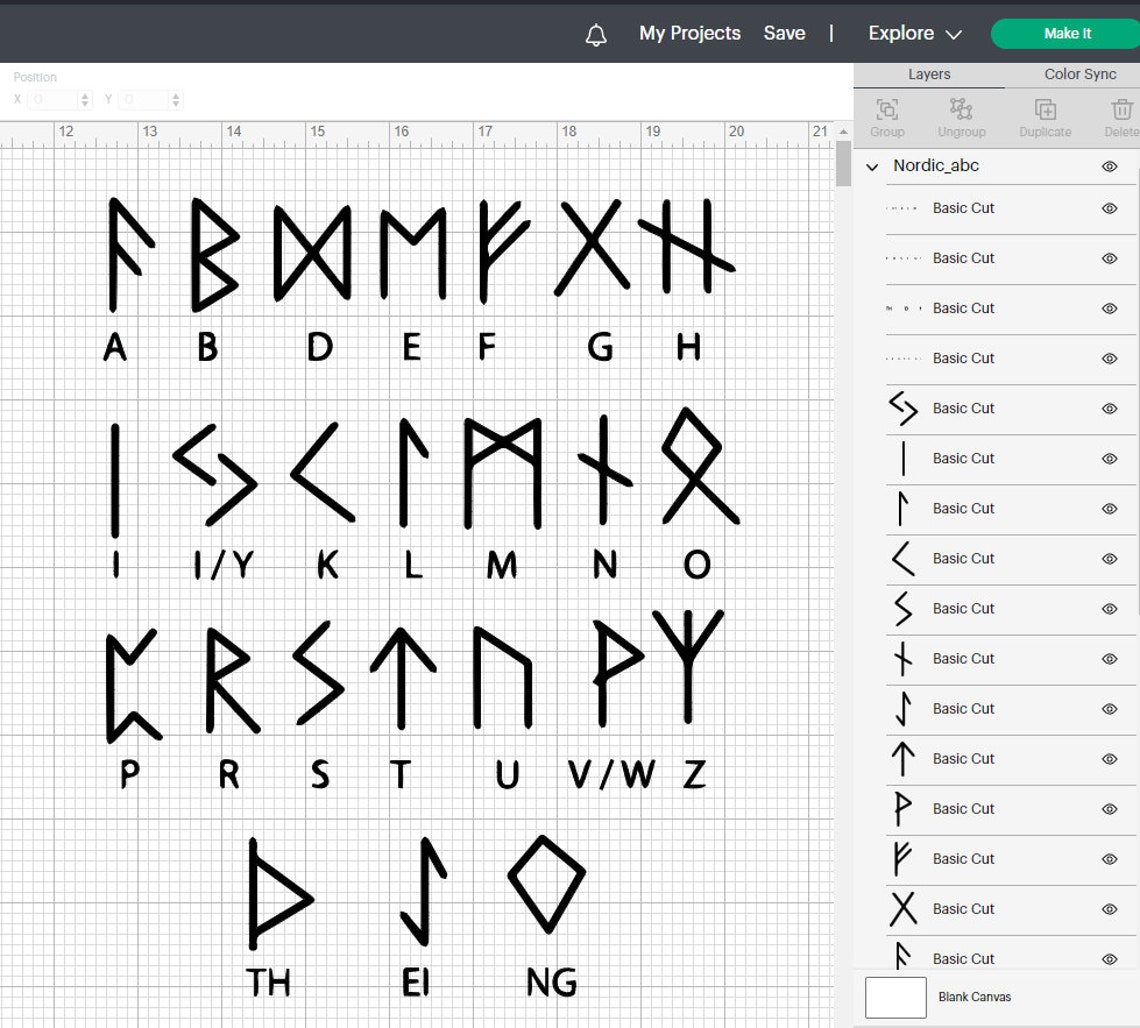Switch to the Color Sync tab

(x=1079, y=73)
